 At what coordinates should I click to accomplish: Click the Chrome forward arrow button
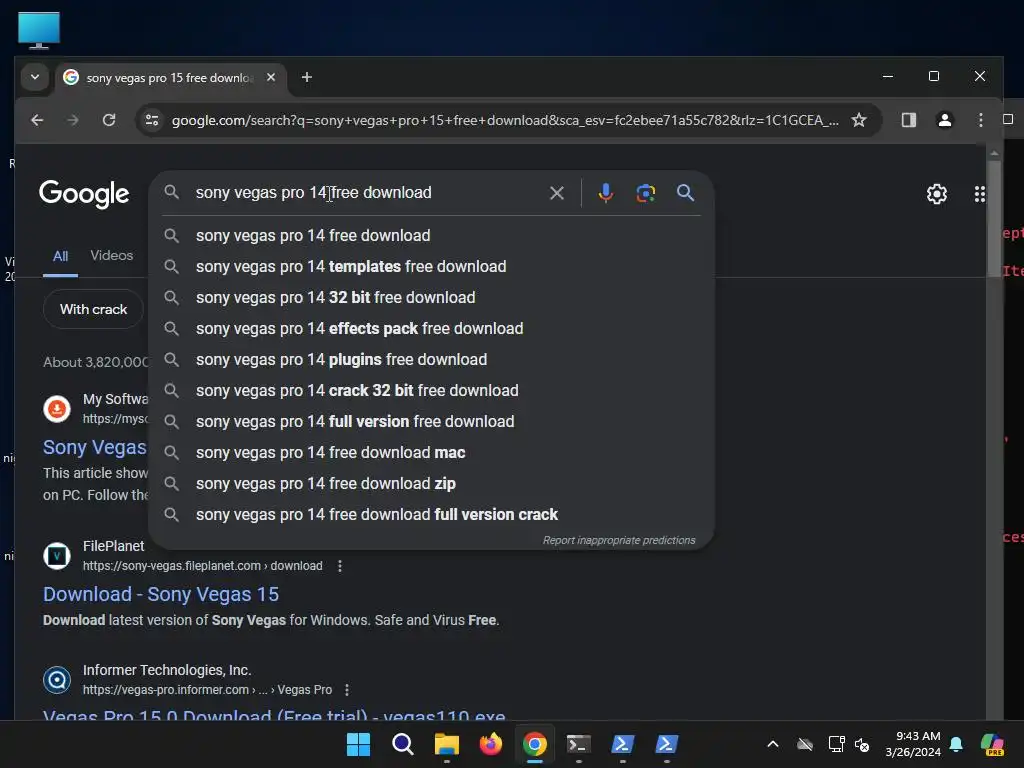coord(72,120)
